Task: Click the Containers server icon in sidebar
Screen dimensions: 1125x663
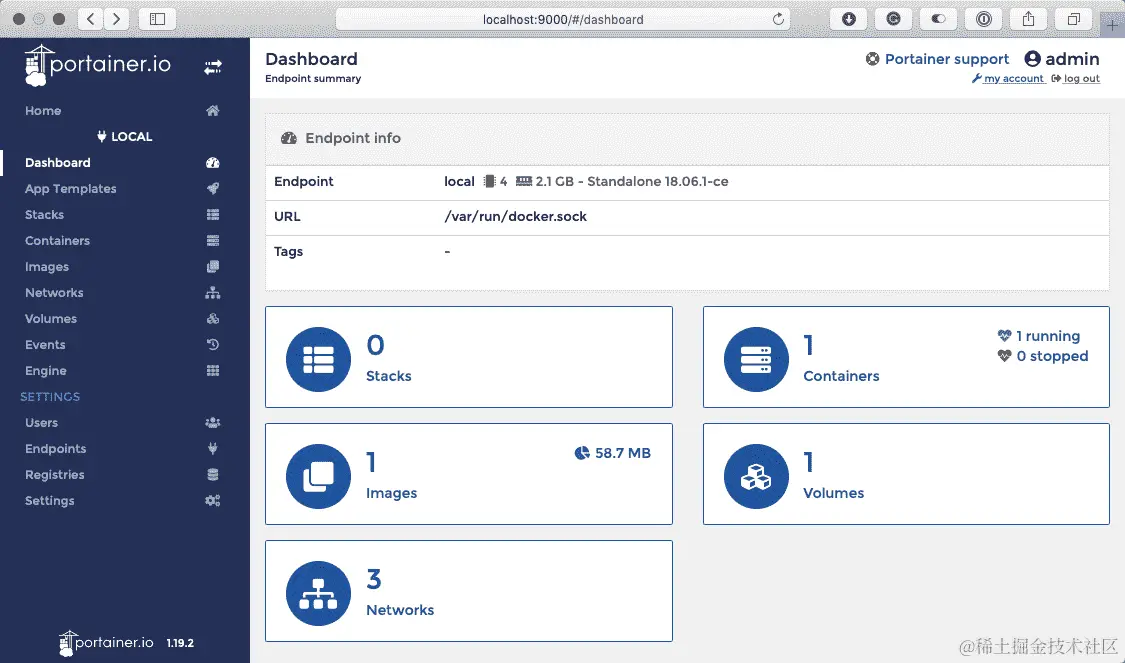Action: (x=212, y=240)
